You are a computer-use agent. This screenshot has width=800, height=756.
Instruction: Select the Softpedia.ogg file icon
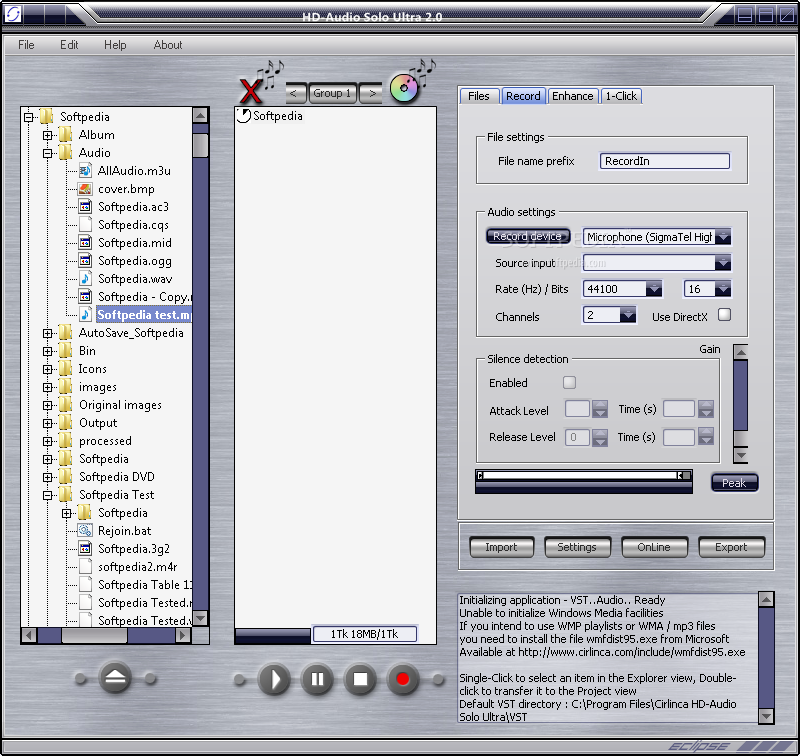(x=85, y=261)
